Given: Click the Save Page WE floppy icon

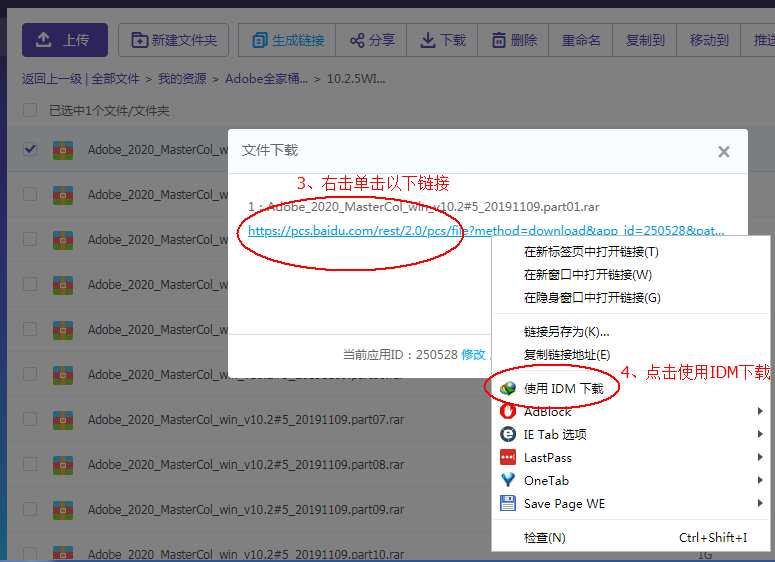Looking at the screenshot, I should point(508,503).
